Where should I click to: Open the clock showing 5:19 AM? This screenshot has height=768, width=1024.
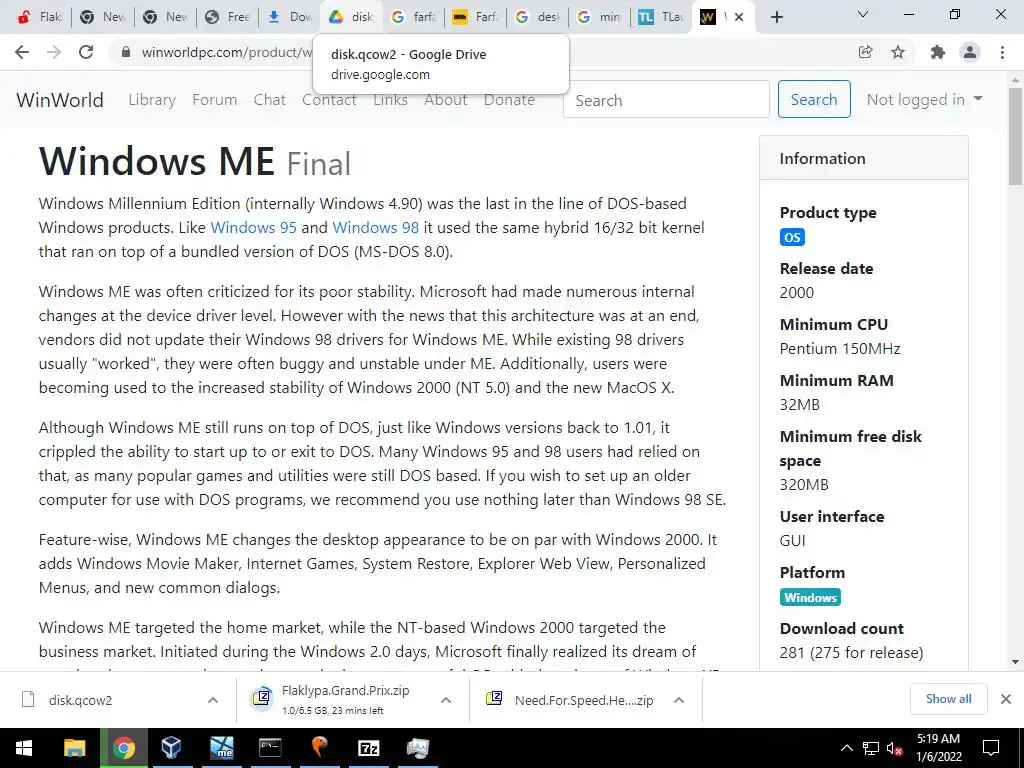coord(939,748)
